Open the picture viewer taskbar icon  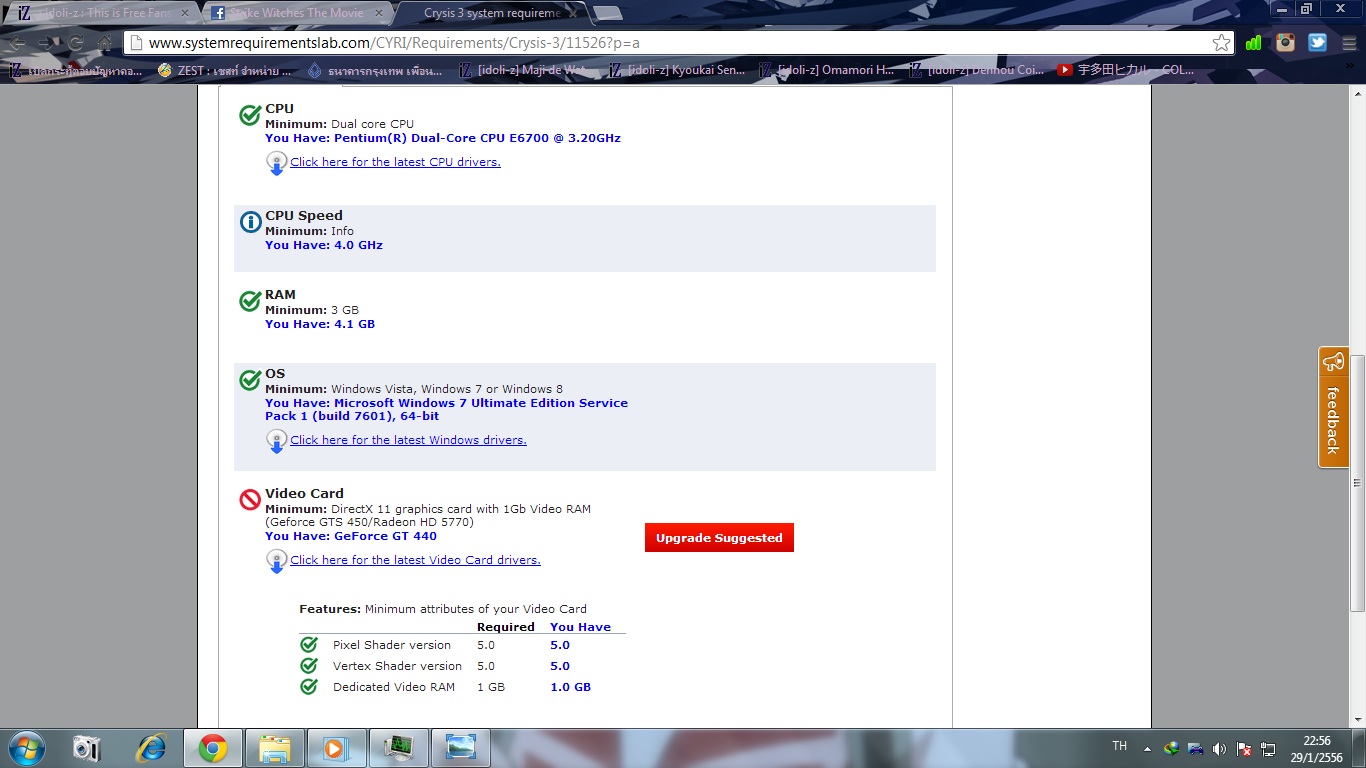coord(460,748)
